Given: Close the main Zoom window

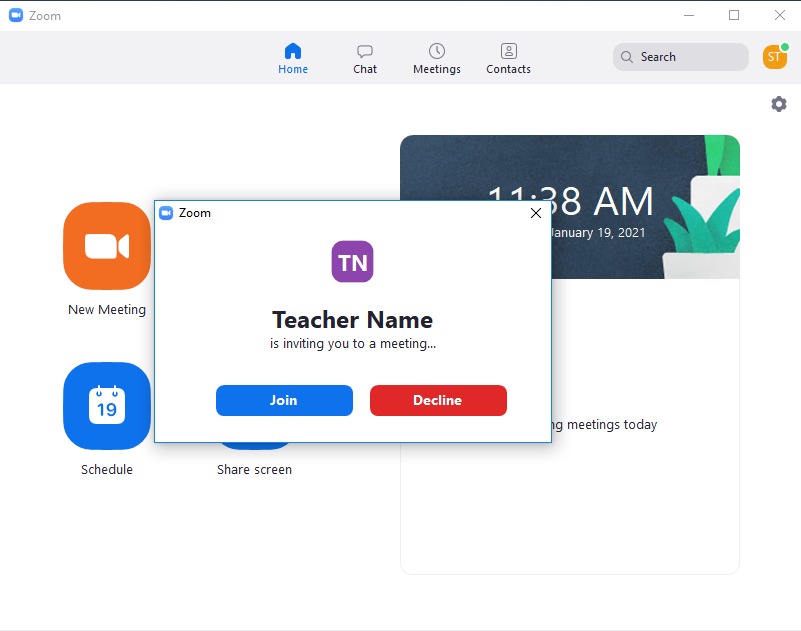Looking at the screenshot, I should tap(780, 15).
